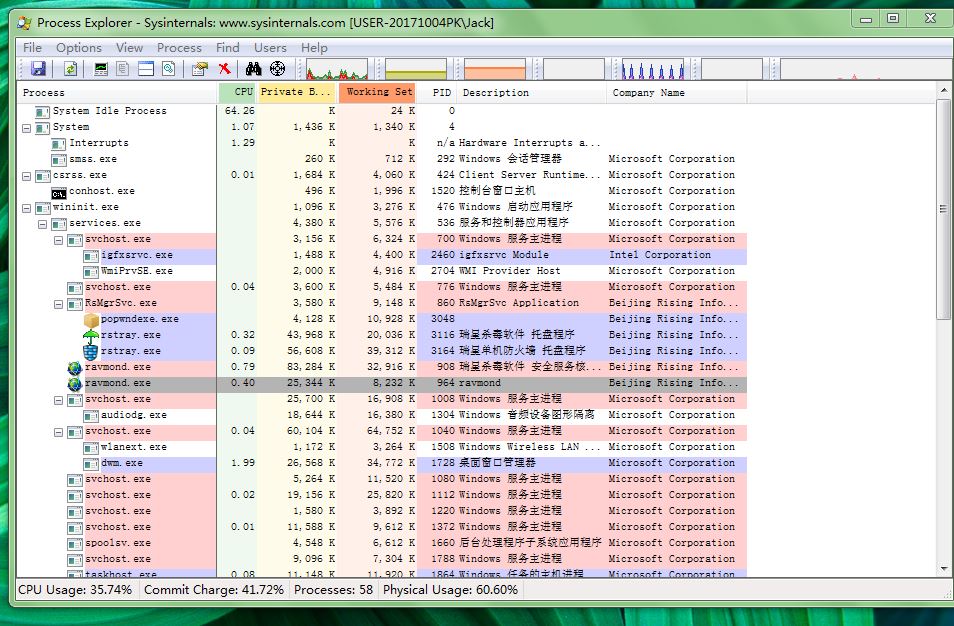Viewport: 954px width, 626px height.
Task: Open System Information graph toolbar icon
Action: coord(101,69)
